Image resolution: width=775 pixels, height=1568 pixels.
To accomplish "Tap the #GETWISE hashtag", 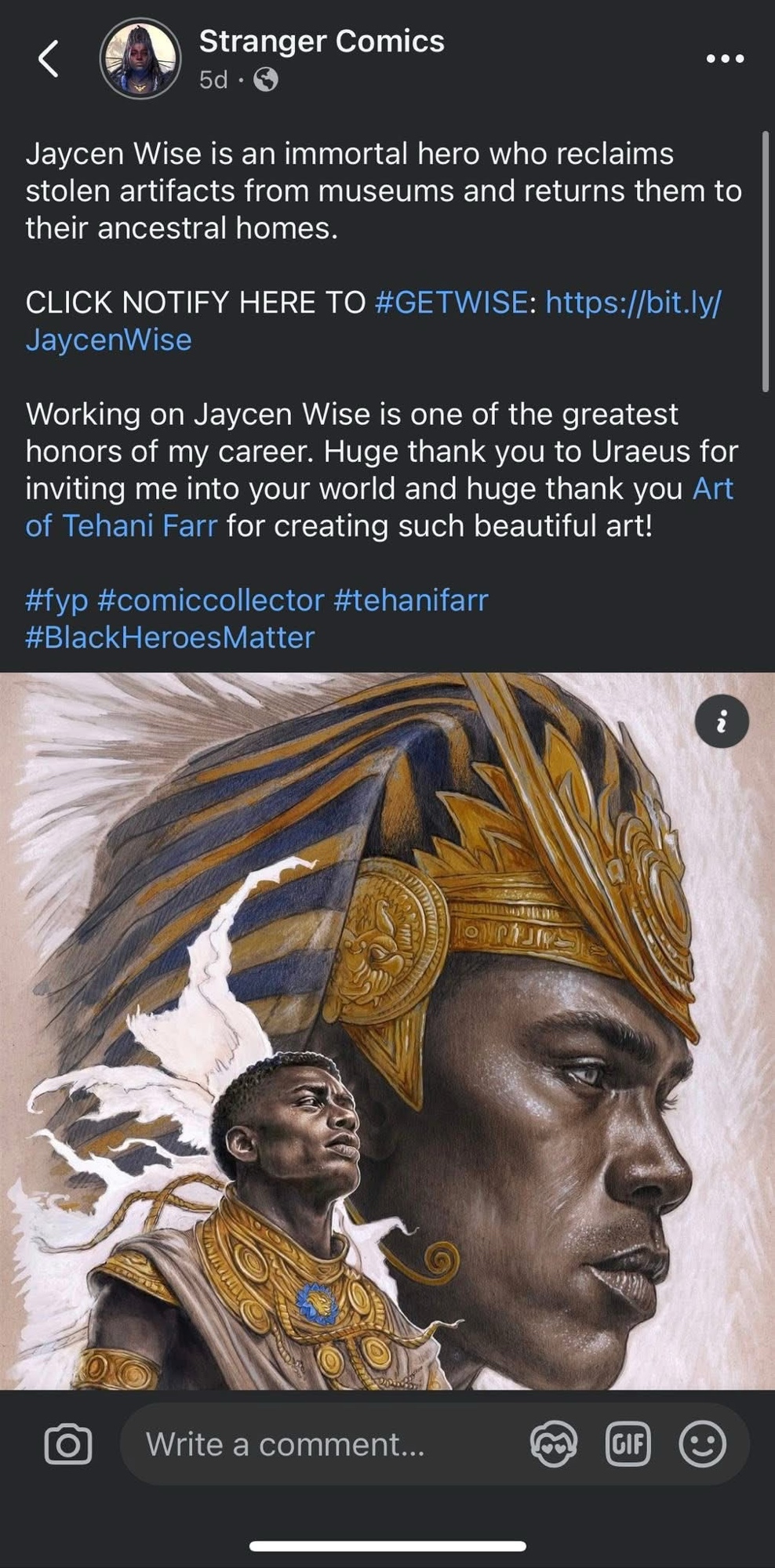I will (x=452, y=302).
